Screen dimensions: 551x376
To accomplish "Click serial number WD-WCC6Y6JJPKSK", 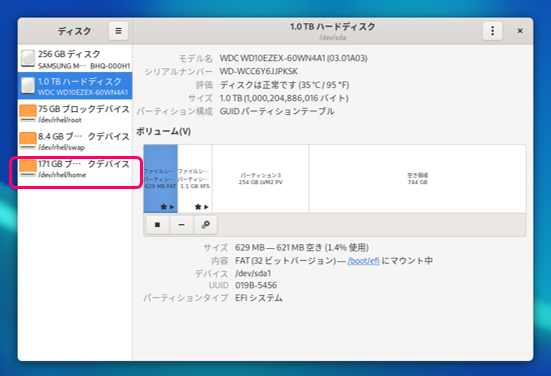I will (x=259, y=71).
